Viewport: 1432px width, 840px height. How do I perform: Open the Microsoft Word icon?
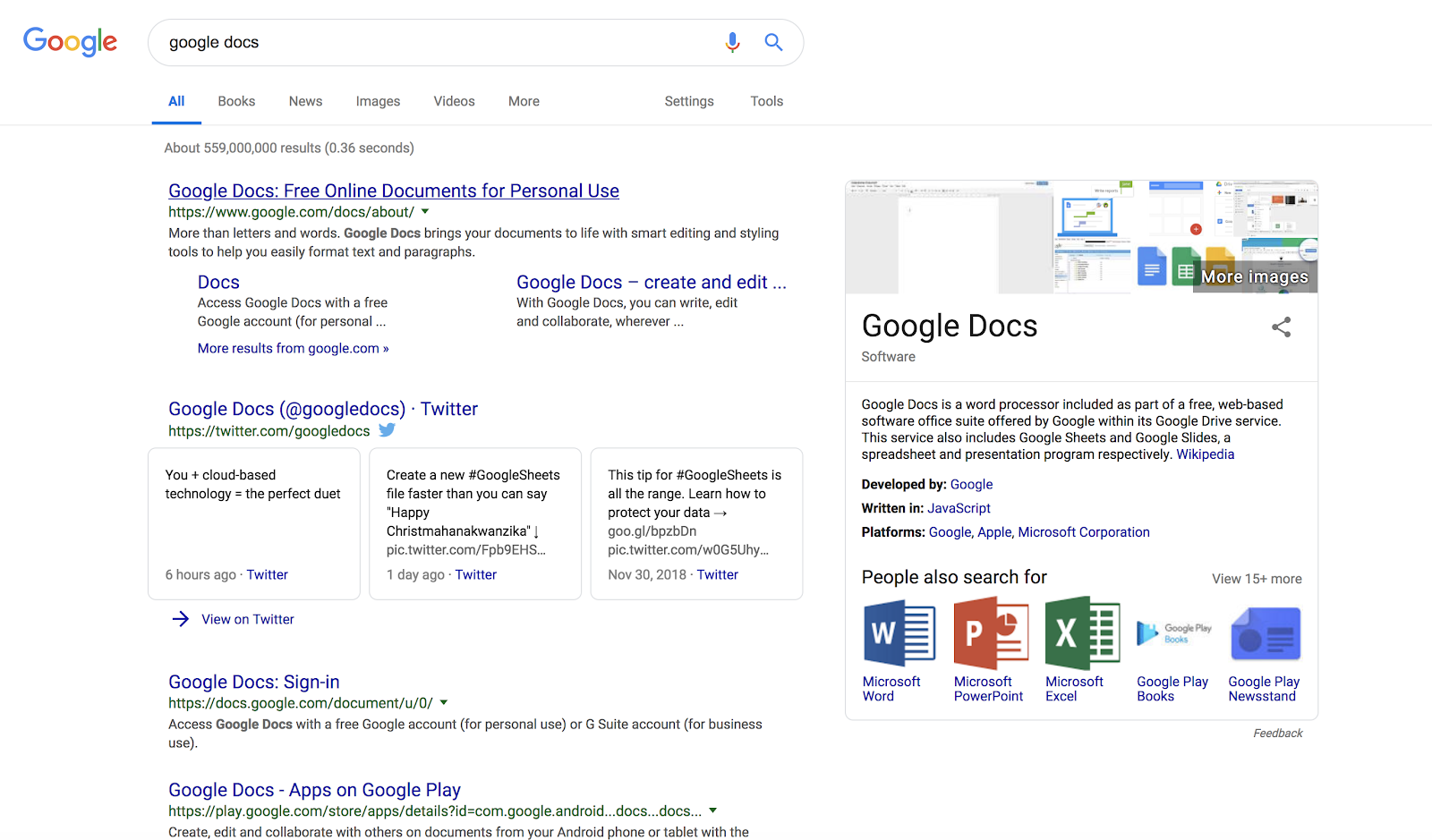pos(899,634)
